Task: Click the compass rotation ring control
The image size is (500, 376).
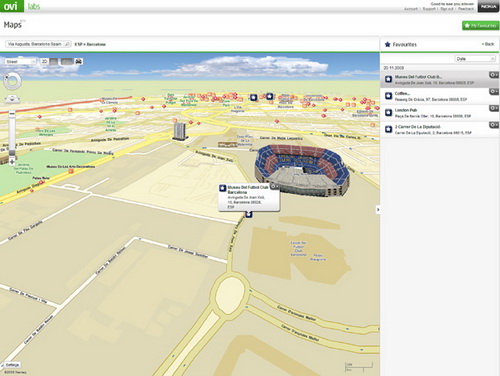Action: coord(13,82)
